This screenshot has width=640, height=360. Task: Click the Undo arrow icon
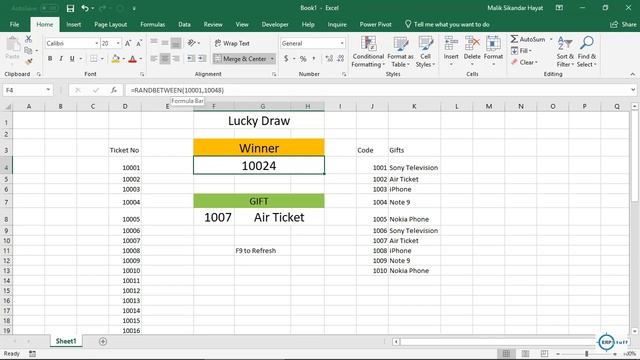pos(84,8)
